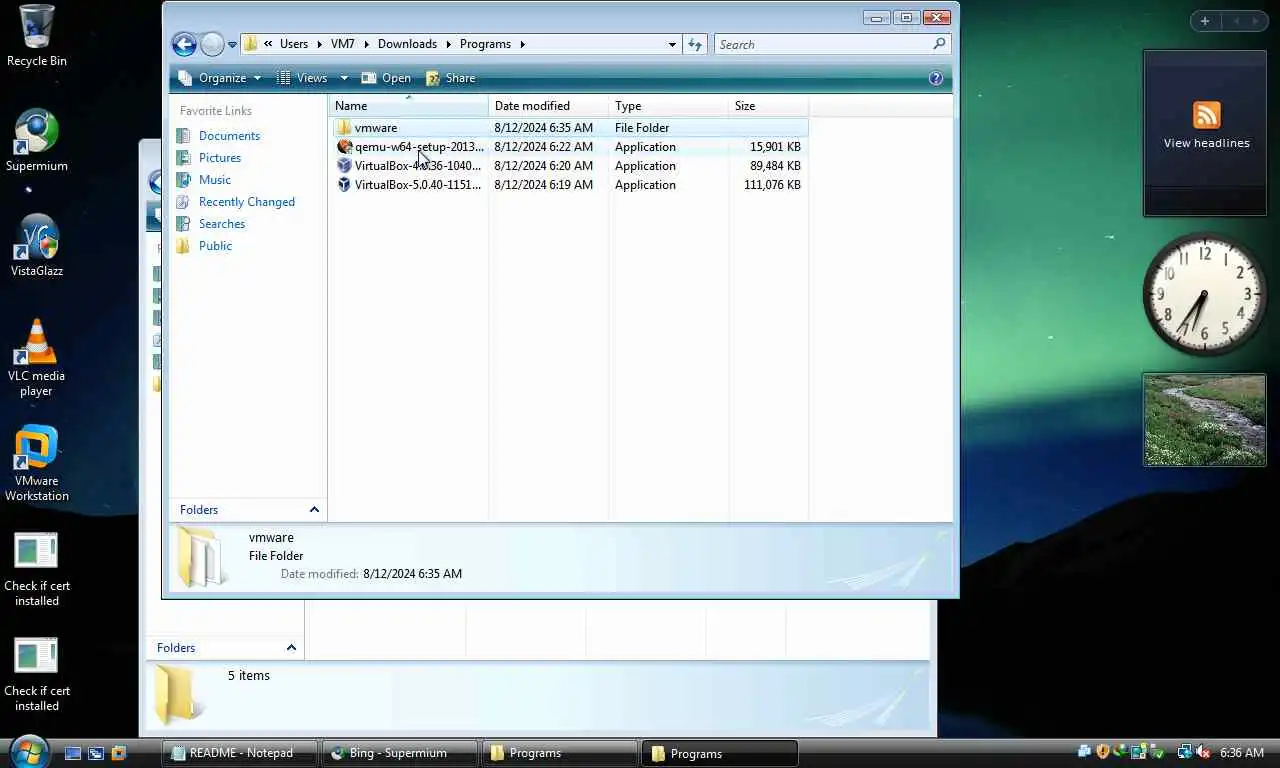The height and width of the screenshot is (768, 1280).
Task: Click the Downloads breadcrumb segment
Action: coord(407,44)
